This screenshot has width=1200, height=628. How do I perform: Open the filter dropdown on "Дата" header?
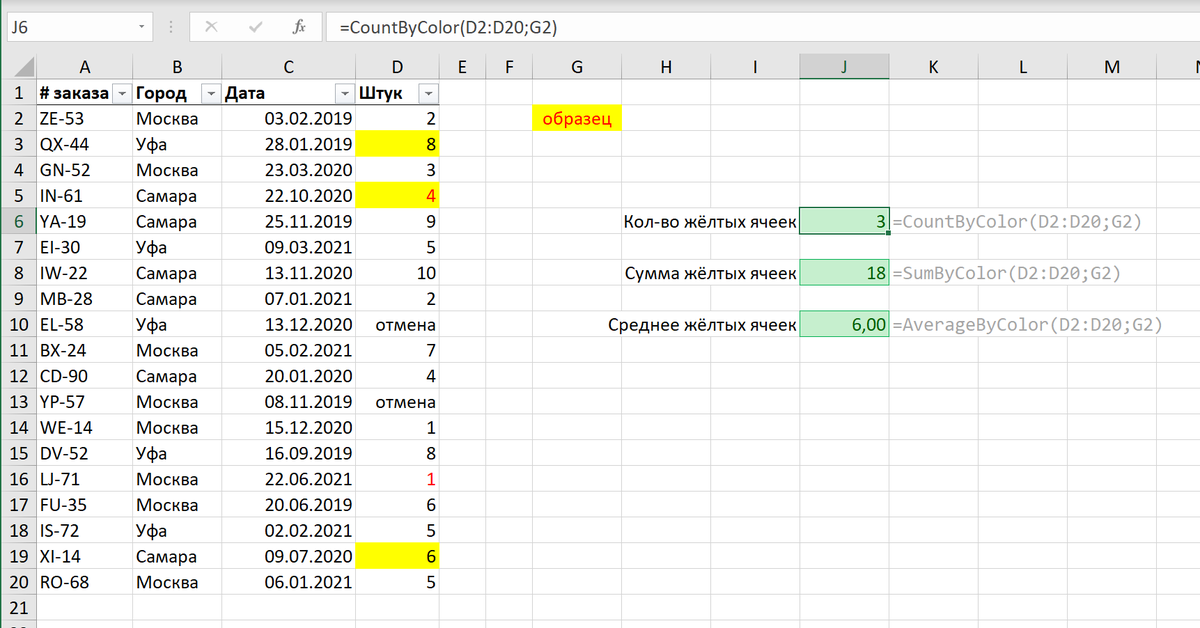(x=345, y=93)
